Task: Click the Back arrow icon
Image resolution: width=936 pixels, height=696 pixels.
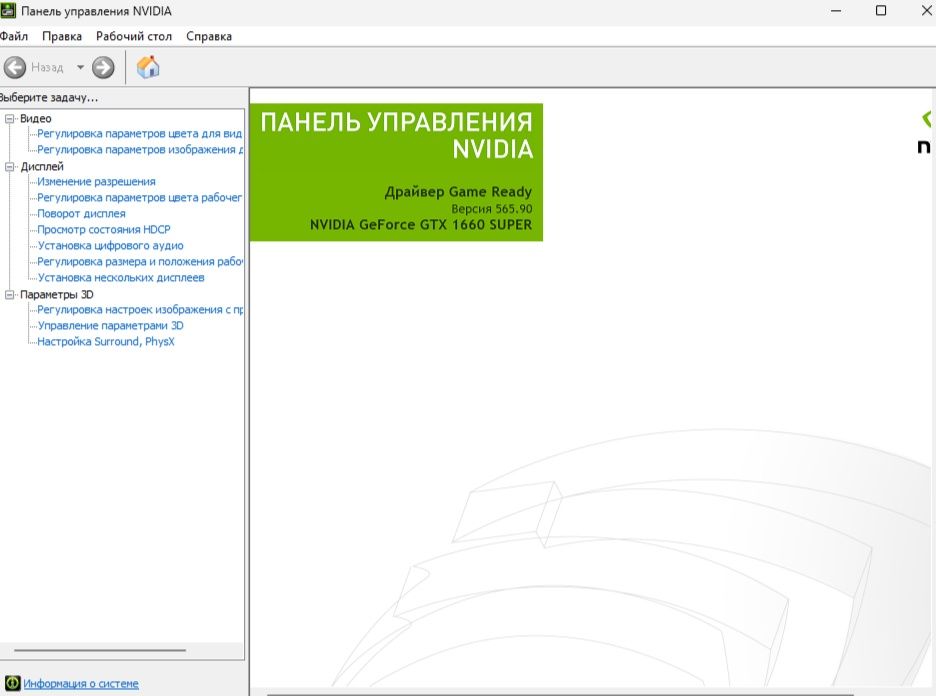Action: pos(15,67)
